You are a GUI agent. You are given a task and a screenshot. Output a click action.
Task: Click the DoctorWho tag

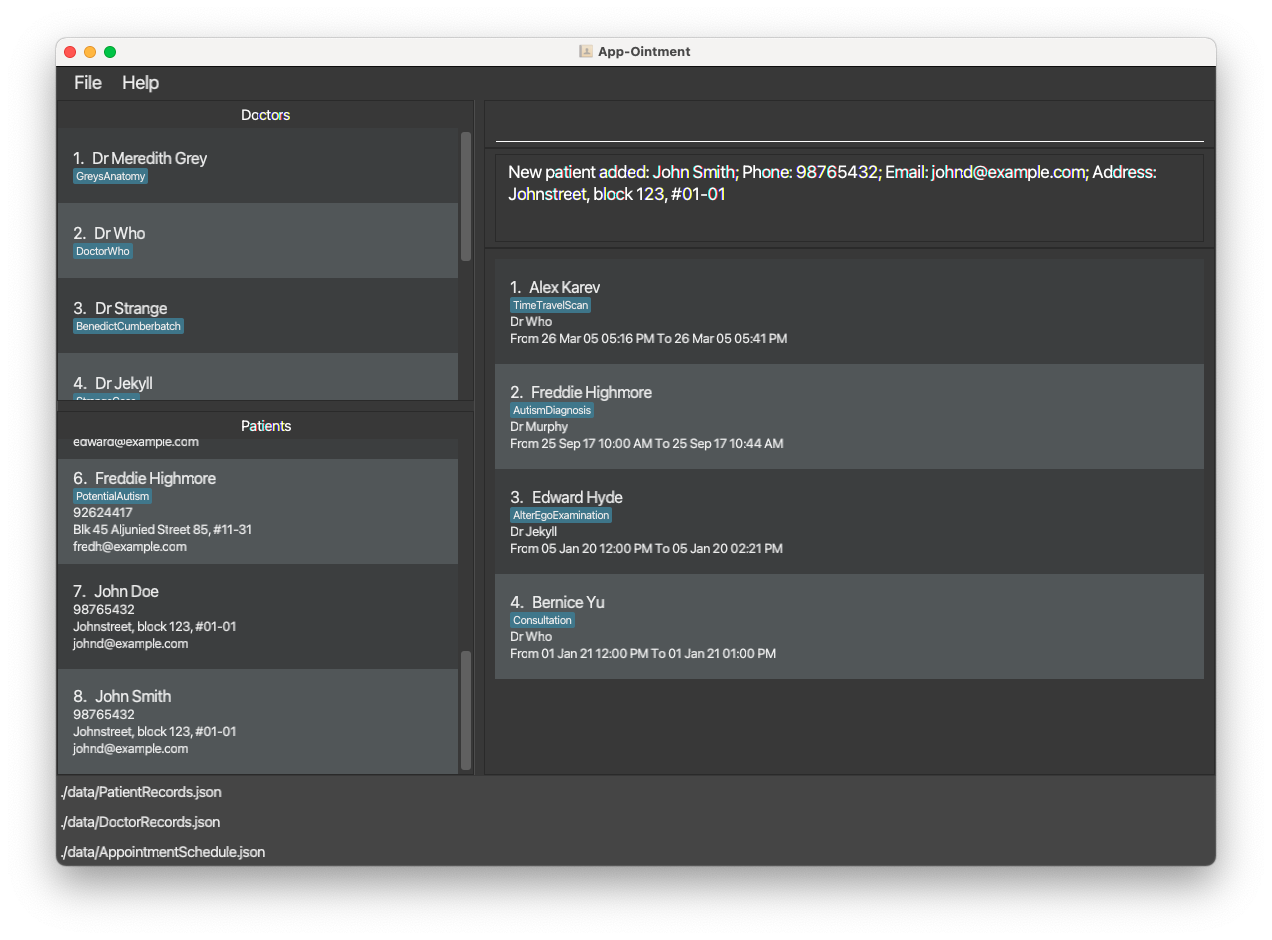(x=103, y=251)
